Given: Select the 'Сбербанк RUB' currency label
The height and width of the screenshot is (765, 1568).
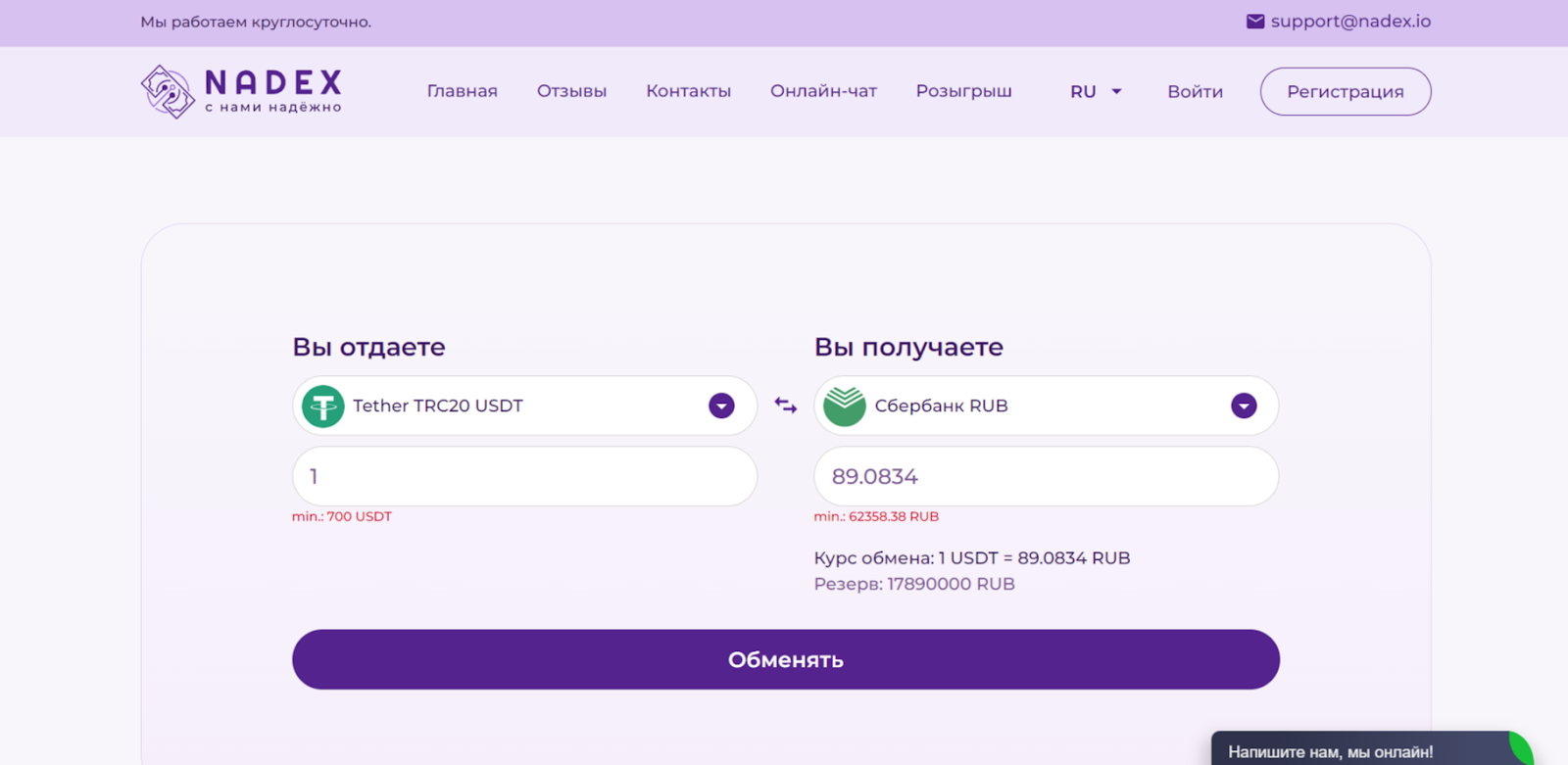Looking at the screenshot, I should (941, 406).
